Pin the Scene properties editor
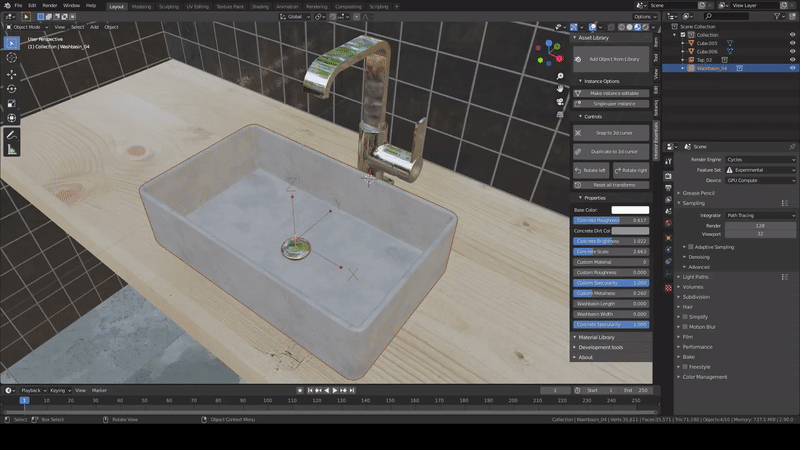 (792, 146)
